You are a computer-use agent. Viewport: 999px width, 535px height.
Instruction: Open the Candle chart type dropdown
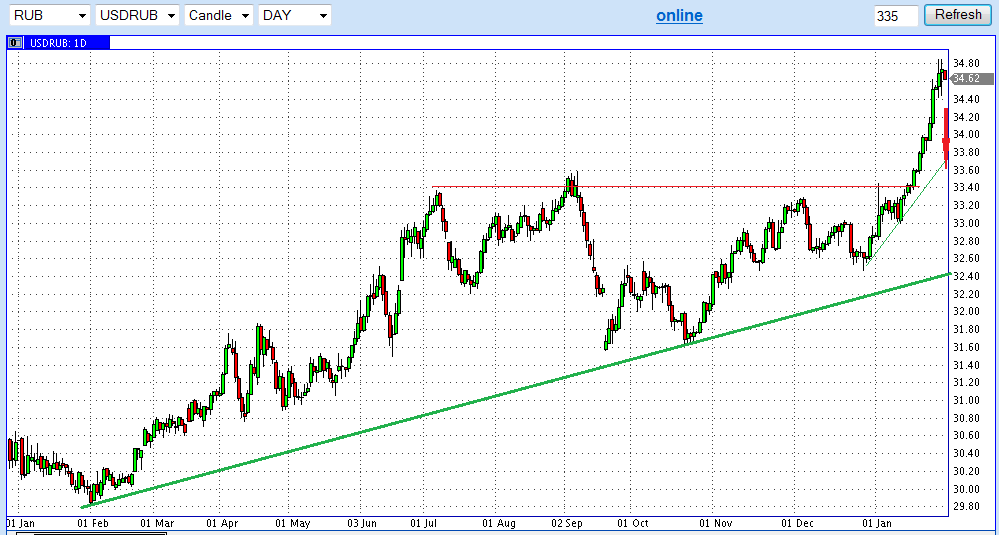[x=219, y=15]
